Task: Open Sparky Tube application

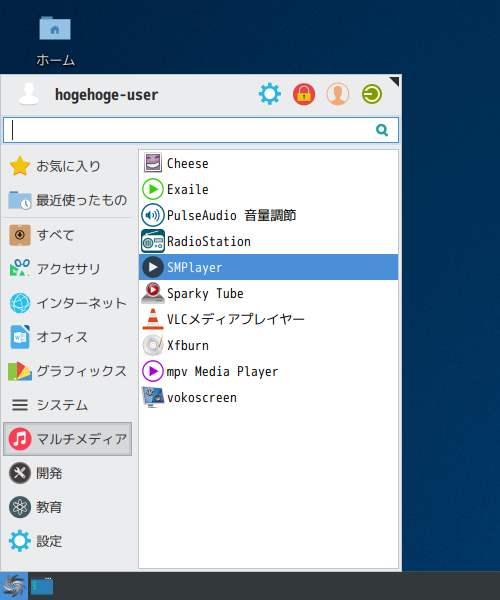Action: pos(268,293)
